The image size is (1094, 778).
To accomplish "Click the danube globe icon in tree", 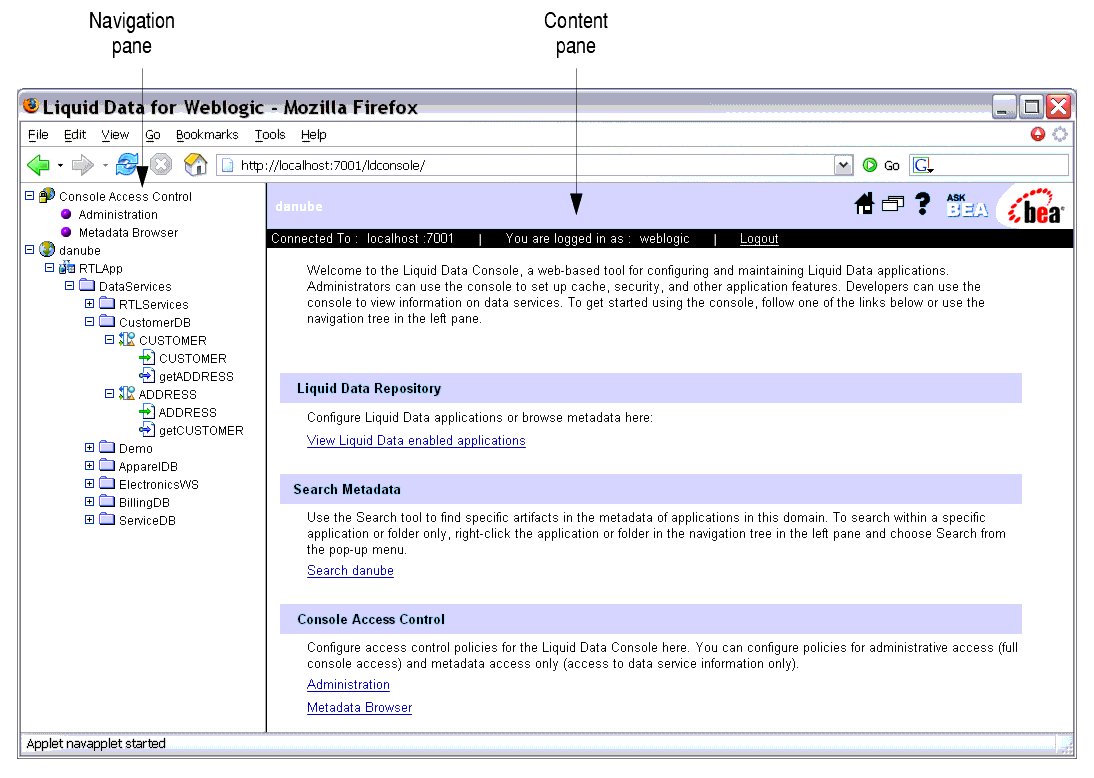I will click(47, 249).
